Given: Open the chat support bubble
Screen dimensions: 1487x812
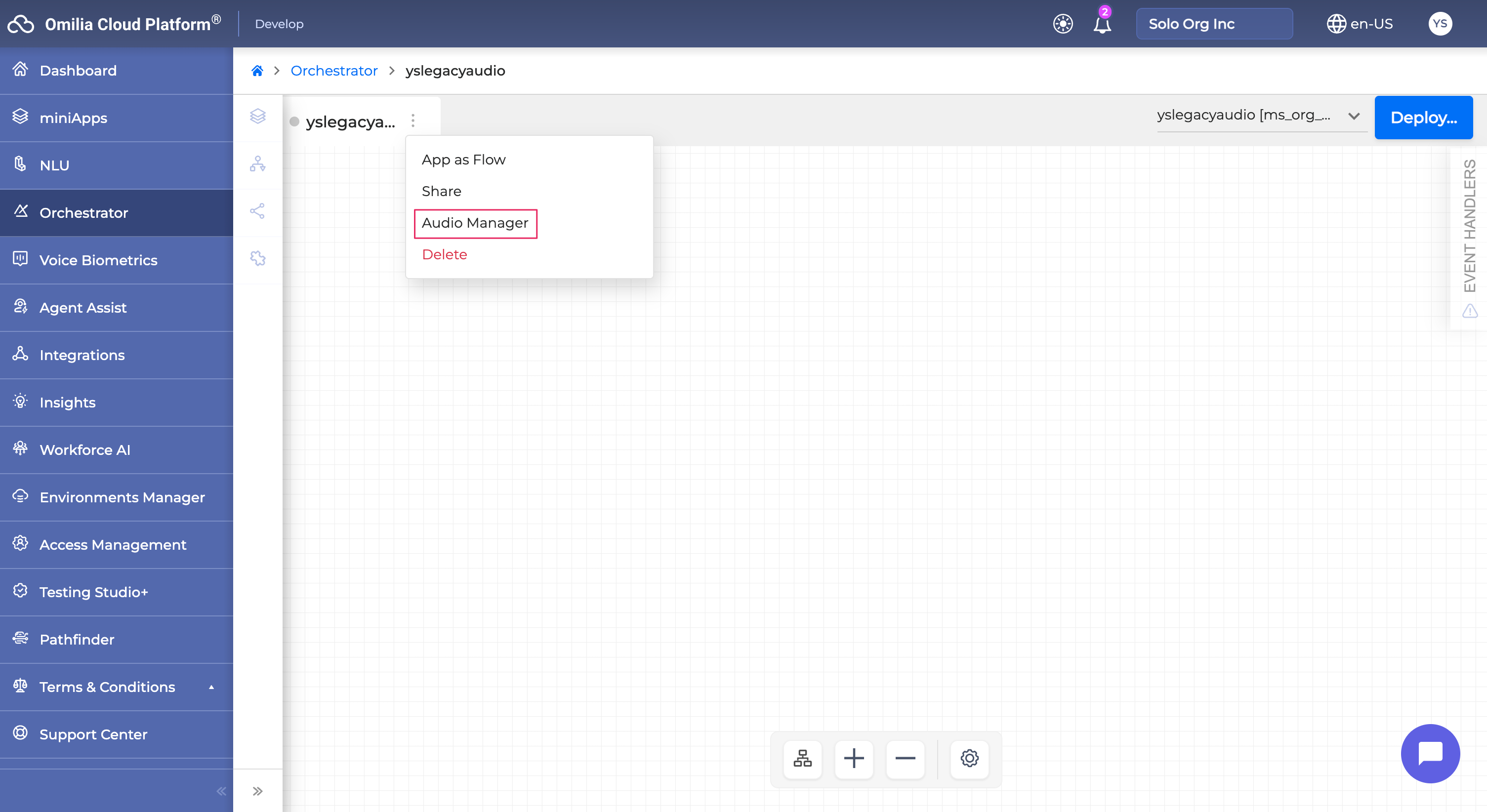Looking at the screenshot, I should click(1430, 753).
